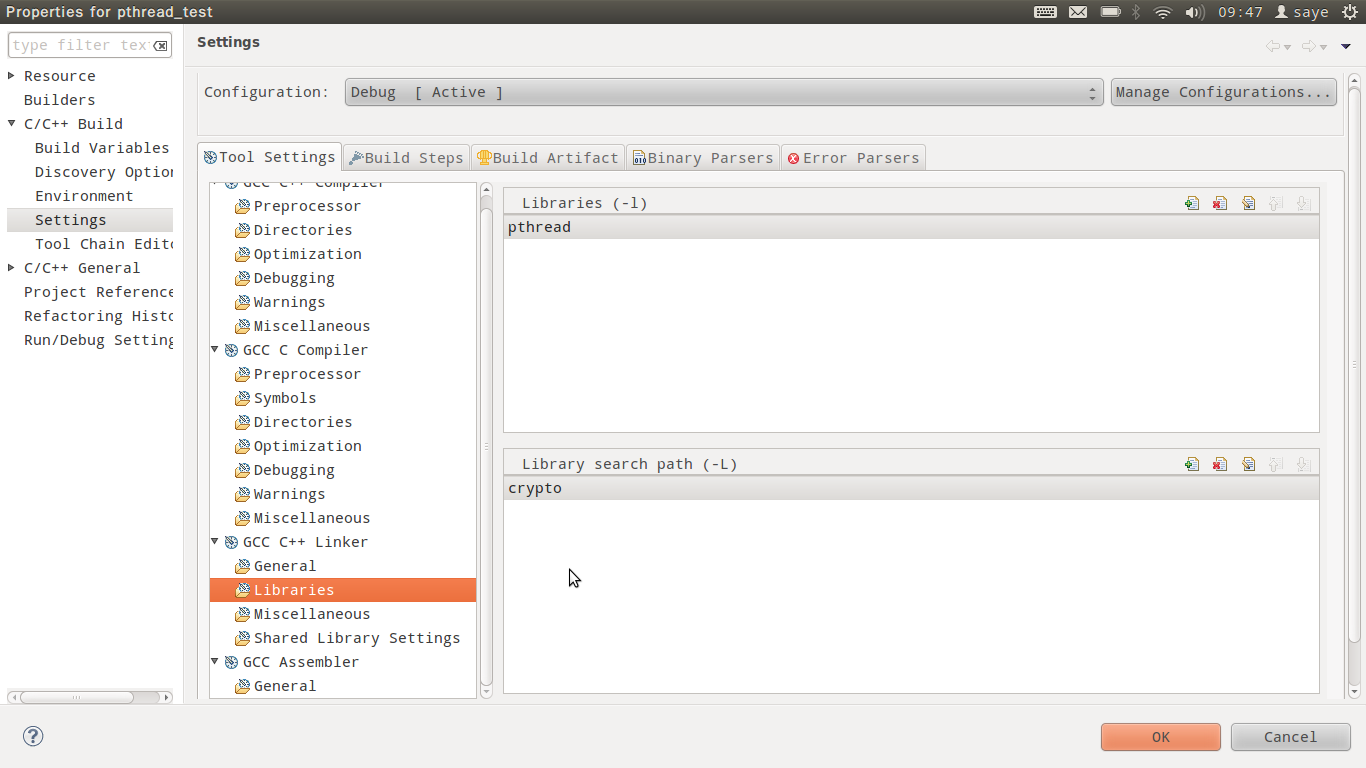Switch to the Build Steps tab

click(x=406, y=158)
